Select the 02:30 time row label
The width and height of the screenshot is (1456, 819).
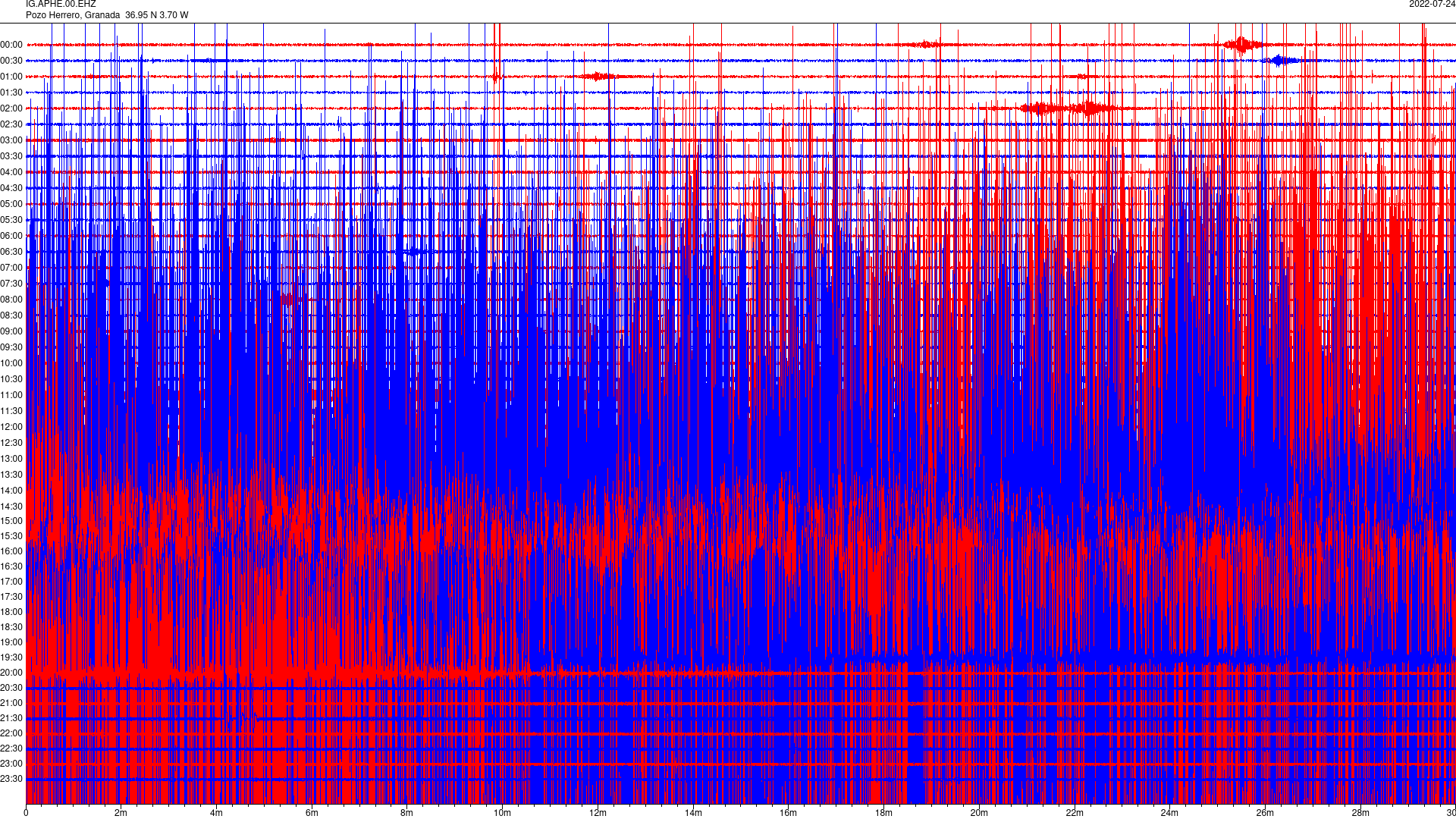pos(11,124)
